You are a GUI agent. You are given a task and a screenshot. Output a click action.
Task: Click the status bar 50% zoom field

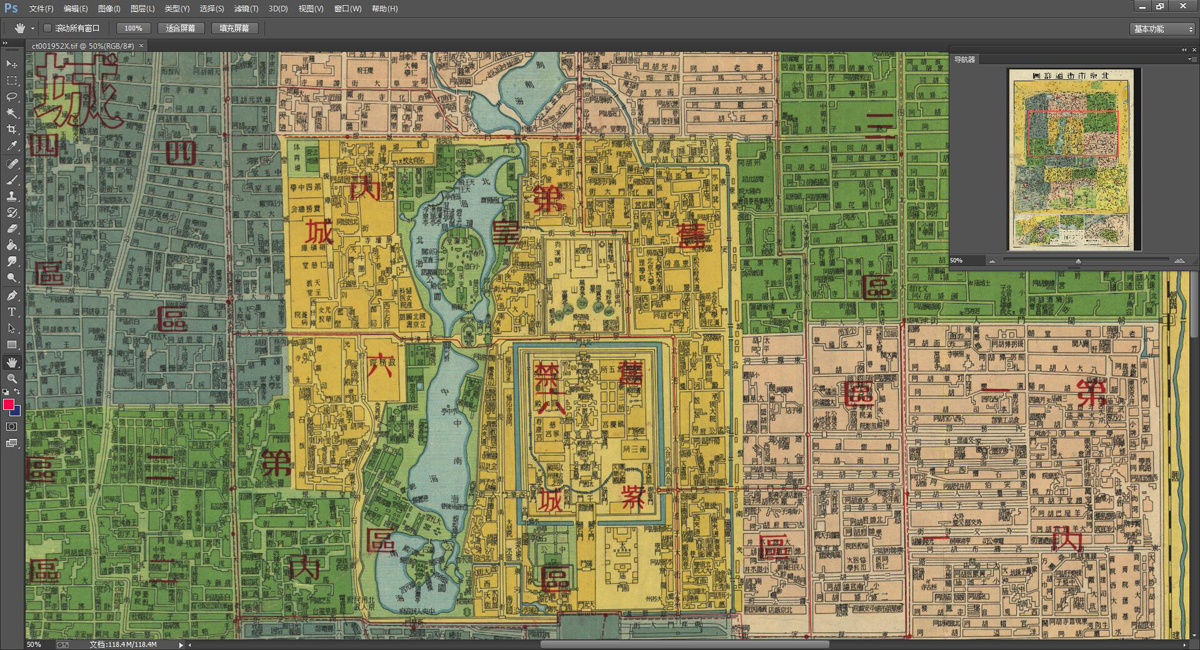pos(36,645)
